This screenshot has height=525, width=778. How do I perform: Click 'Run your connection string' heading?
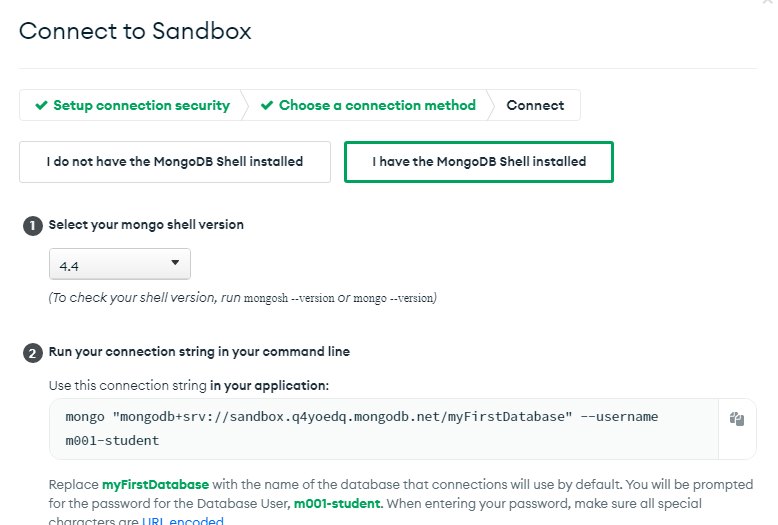pos(199,352)
